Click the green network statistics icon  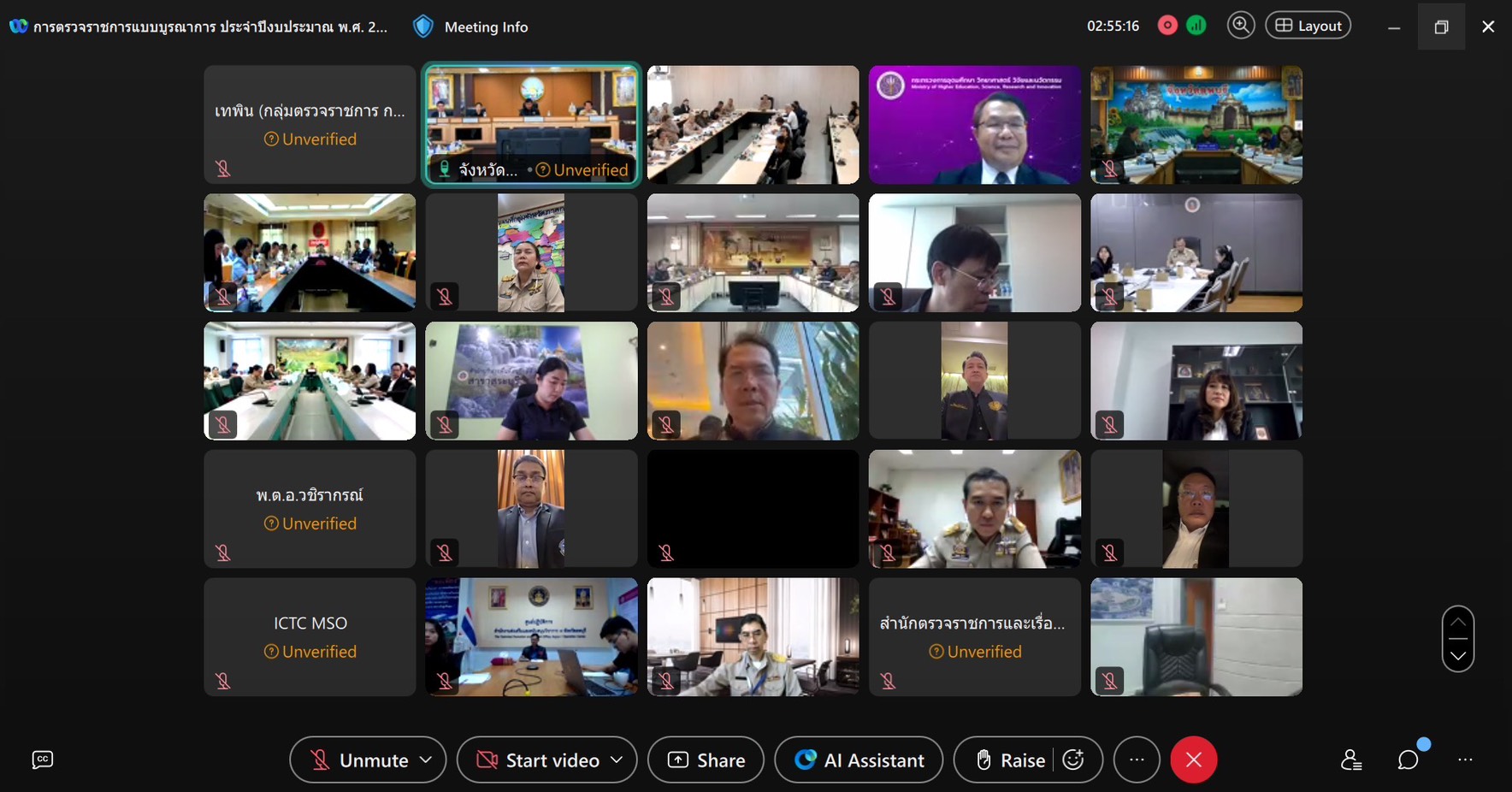[x=1196, y=26]
